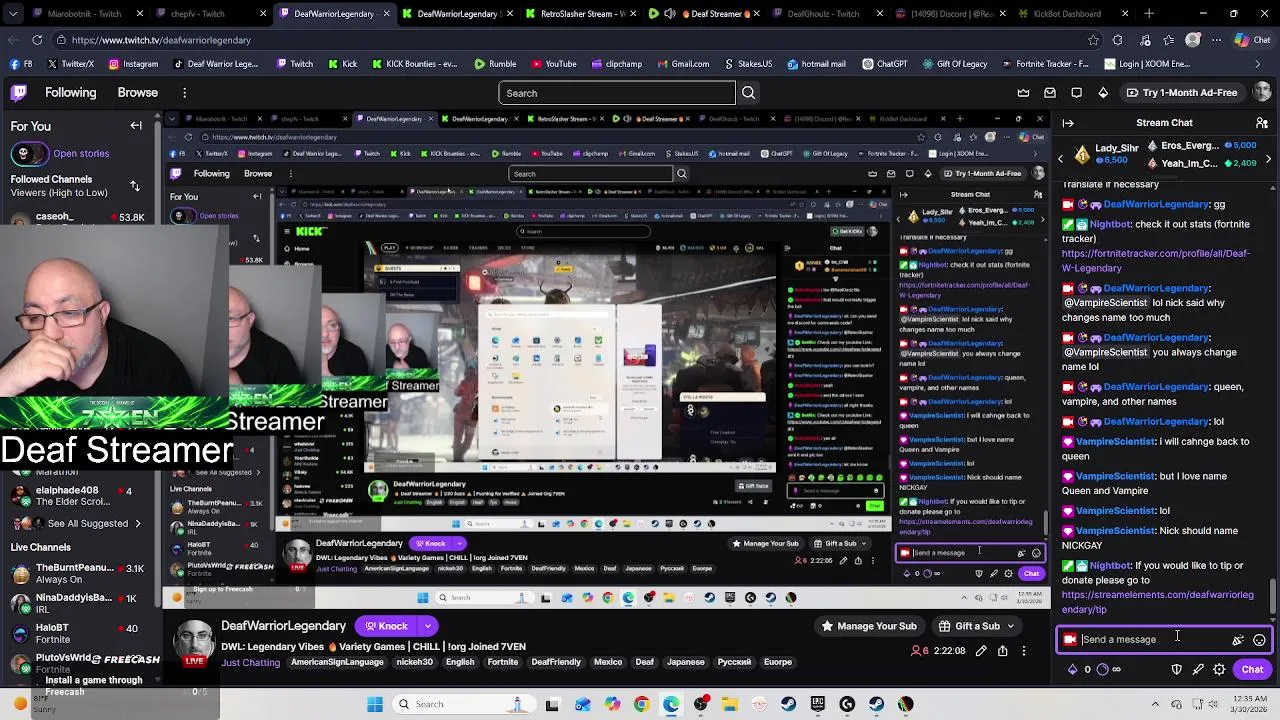
Task: Open the moderator shield icon
Action: point(1177,670)
